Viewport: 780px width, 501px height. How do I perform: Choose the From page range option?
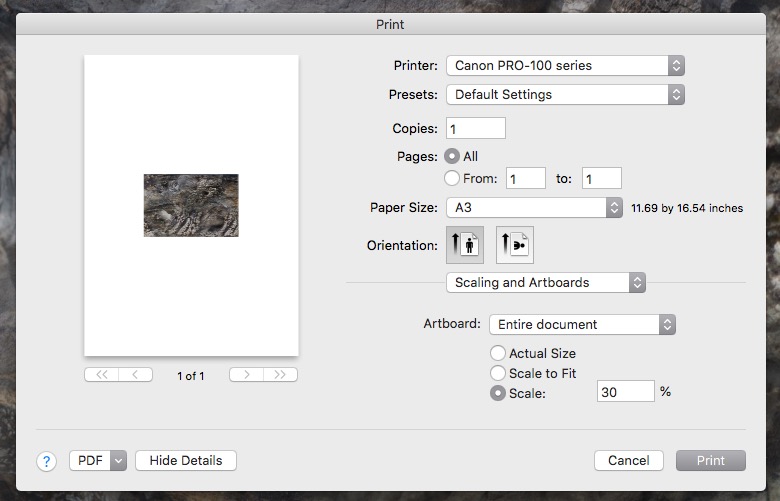click(452, 178)
